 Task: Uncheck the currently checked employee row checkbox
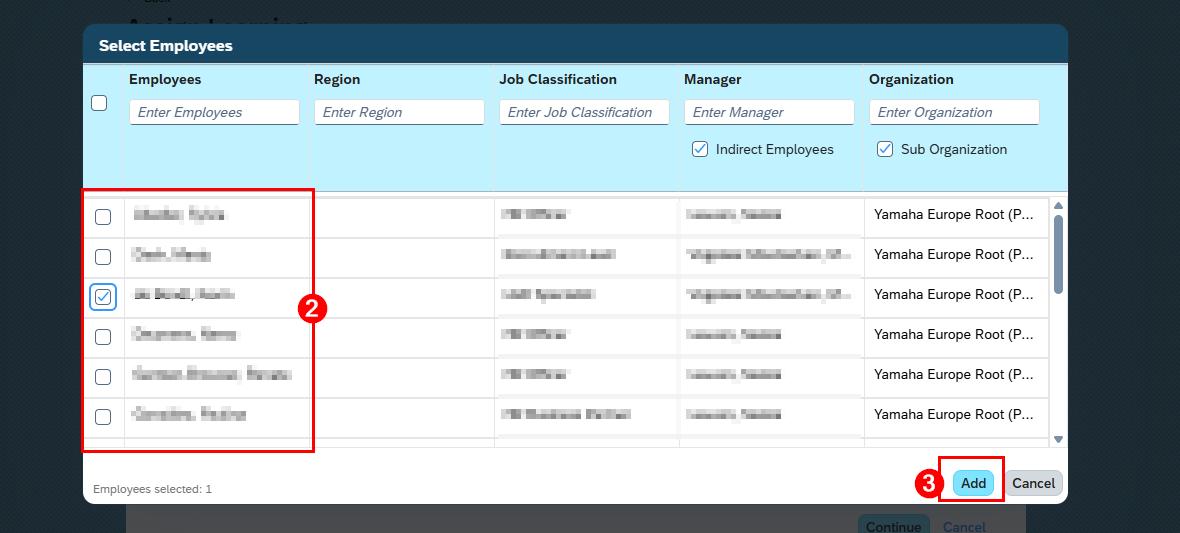(103, 297)
